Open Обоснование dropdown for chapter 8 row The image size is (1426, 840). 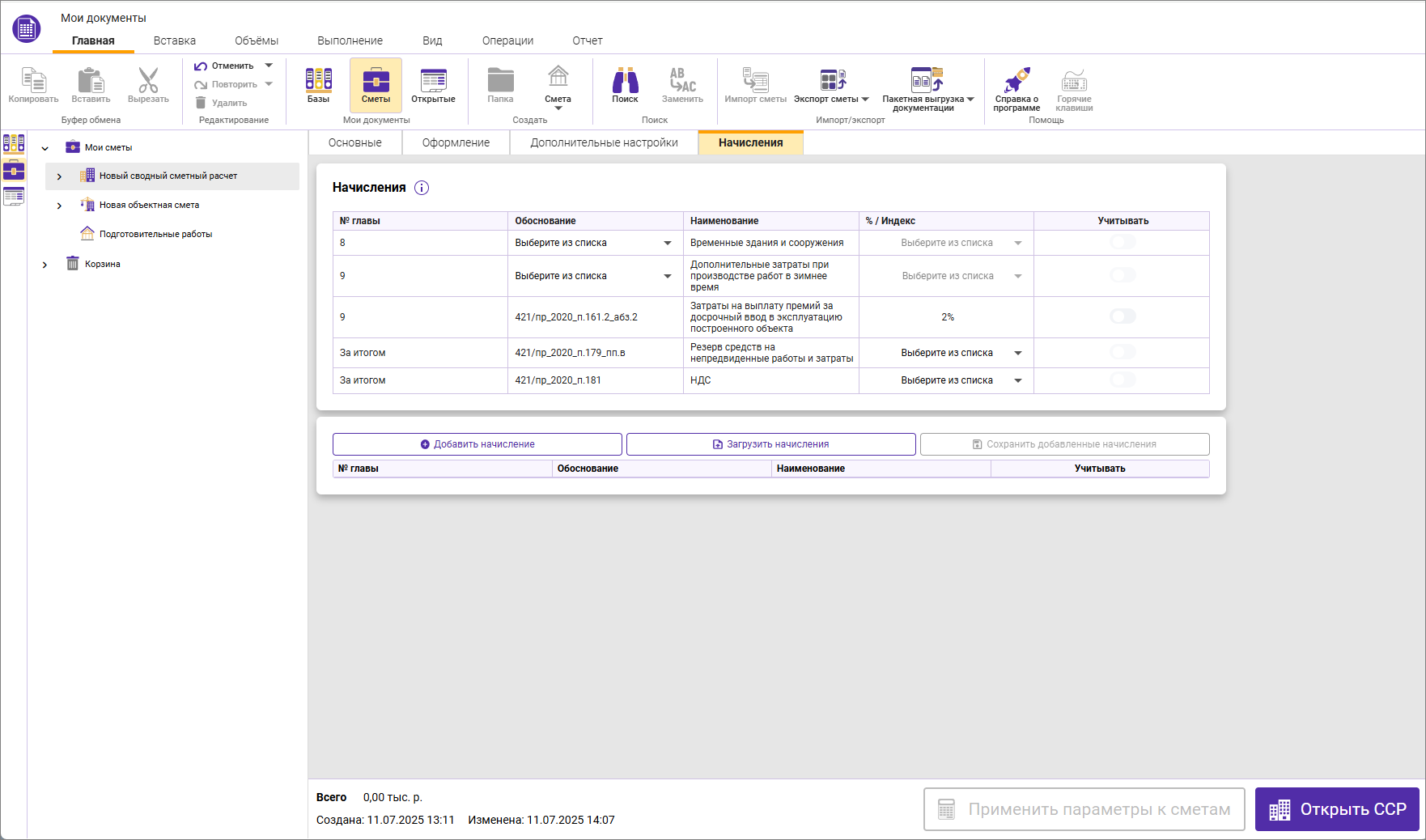point(667,243)
